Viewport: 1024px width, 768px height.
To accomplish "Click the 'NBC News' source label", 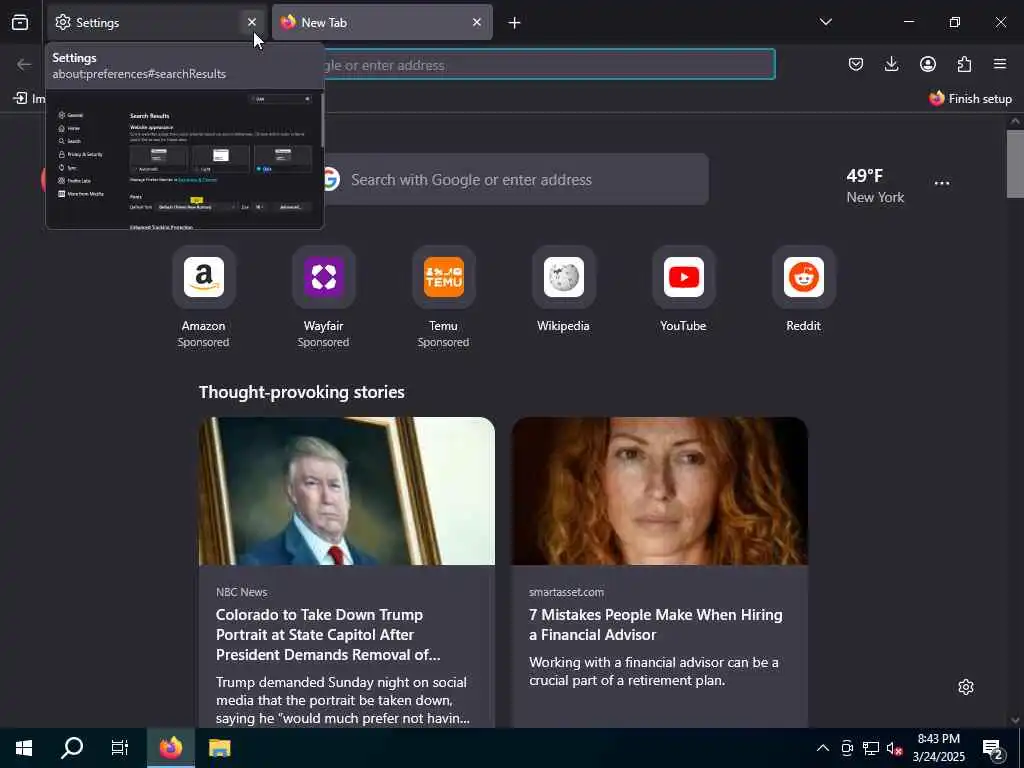I will pyautogui.click(x=242, y=592).
